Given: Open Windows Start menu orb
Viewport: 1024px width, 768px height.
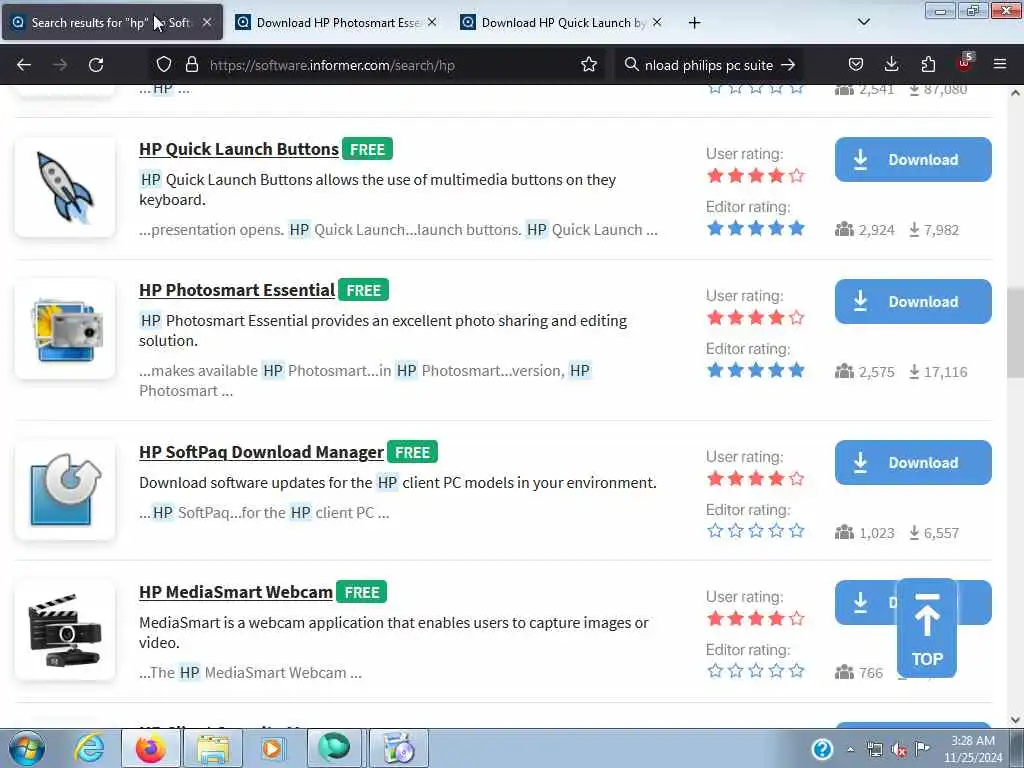Looking at the screenshot, I should [x=27, y=748].
